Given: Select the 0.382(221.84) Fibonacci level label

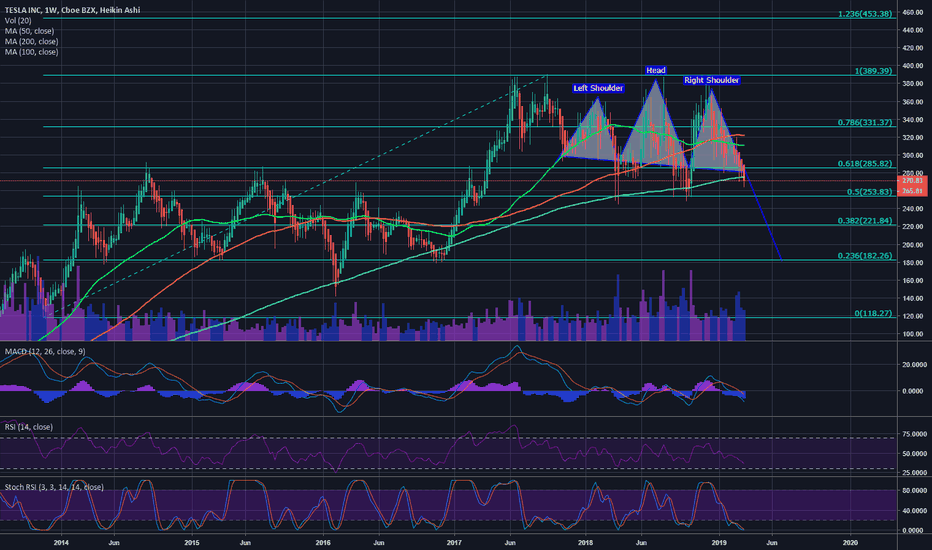Looking at the screenshot, I should coord(865,221).
